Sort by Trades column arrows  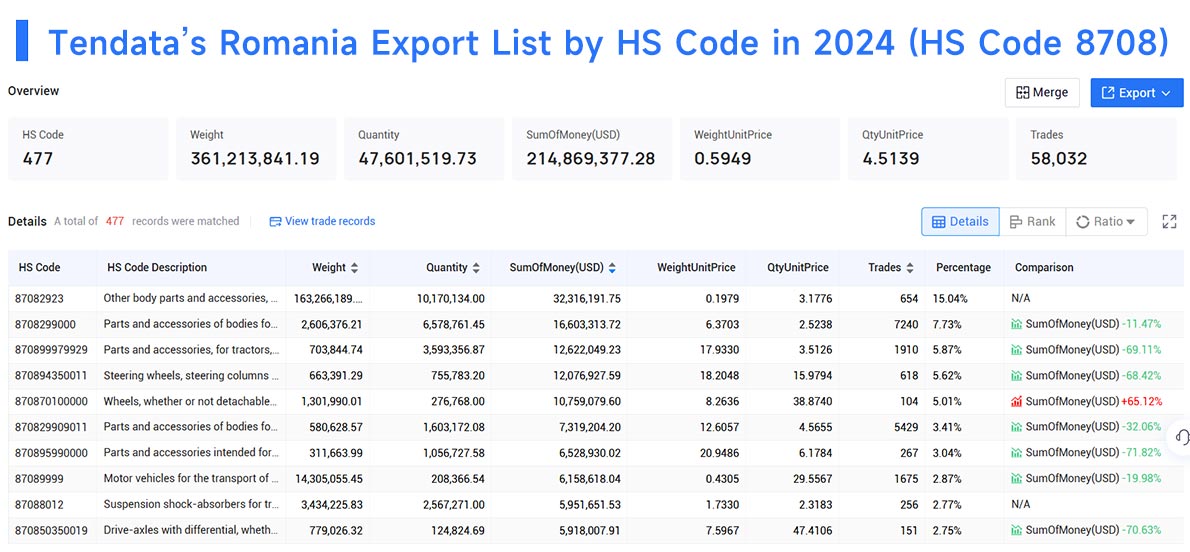pos(910,268)
